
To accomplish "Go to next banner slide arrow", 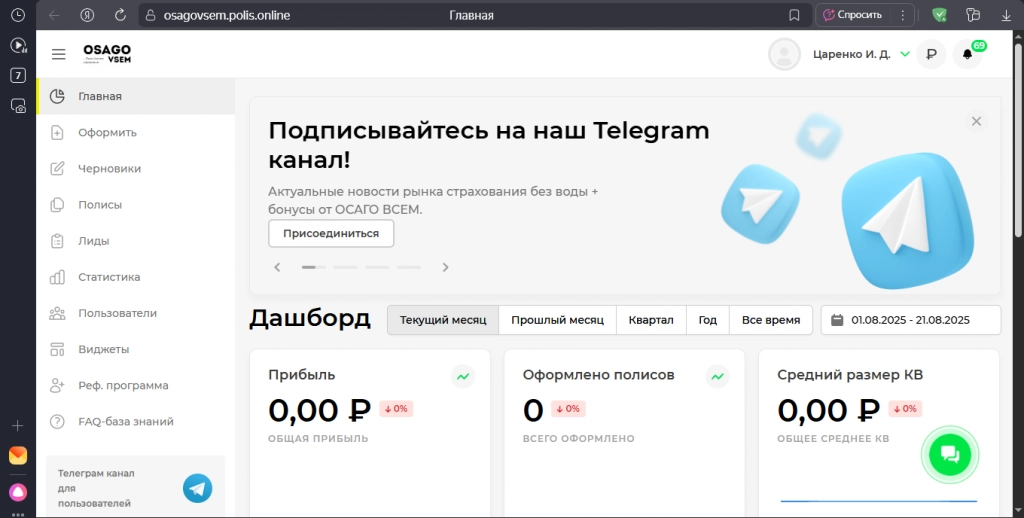I will pyautogui.click(x=446, y=267).
